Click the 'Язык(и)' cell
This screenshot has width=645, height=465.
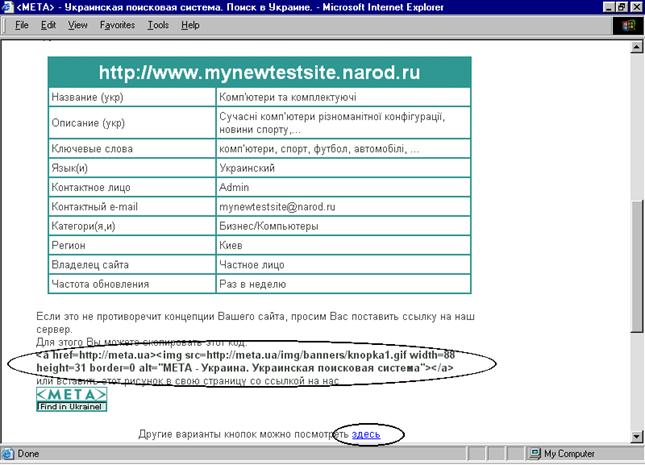[x=132, y=168]
